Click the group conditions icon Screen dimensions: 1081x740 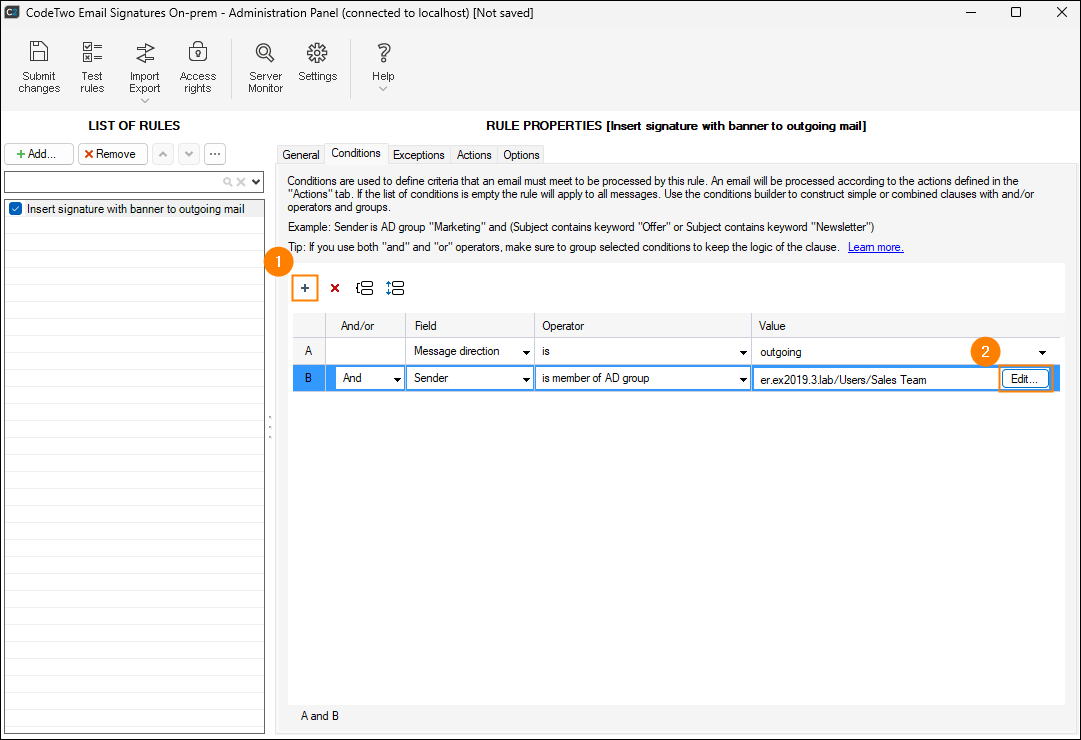(365, 288)
